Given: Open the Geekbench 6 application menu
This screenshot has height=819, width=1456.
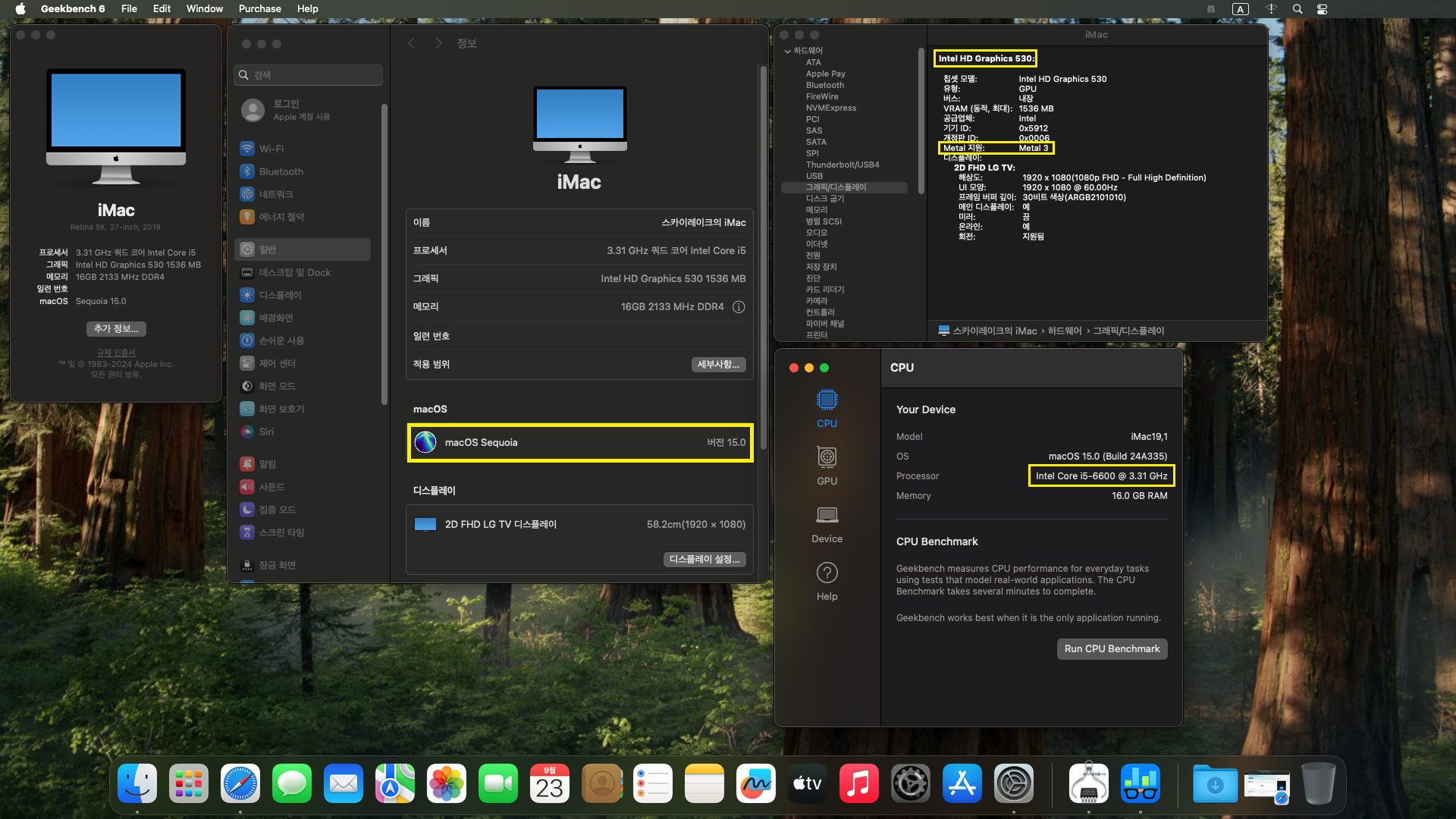Looking at the screenshot, I should pyautogui.click(x=73, y=9).
